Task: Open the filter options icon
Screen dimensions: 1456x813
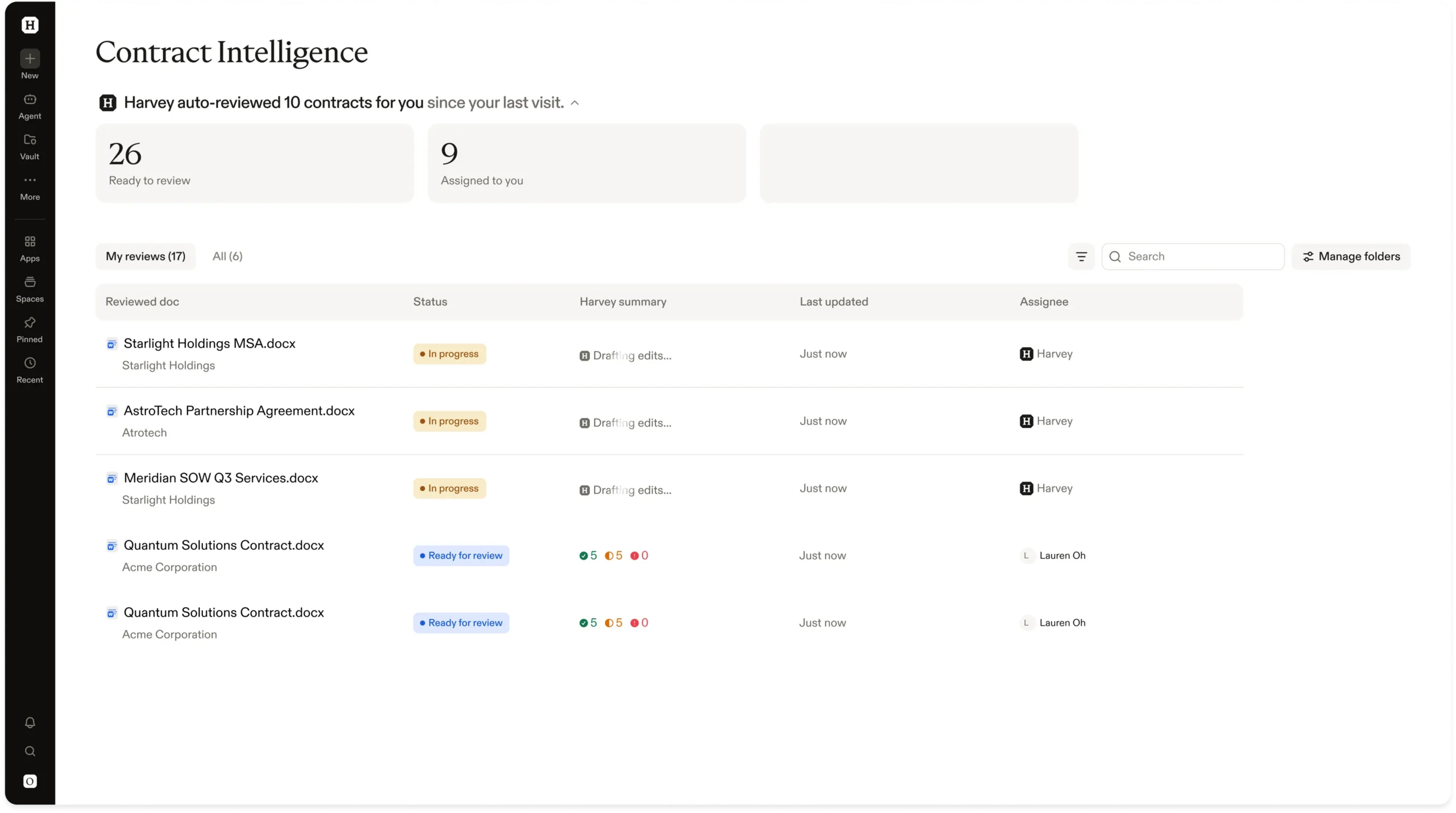Action: (x=1081, y=256)
